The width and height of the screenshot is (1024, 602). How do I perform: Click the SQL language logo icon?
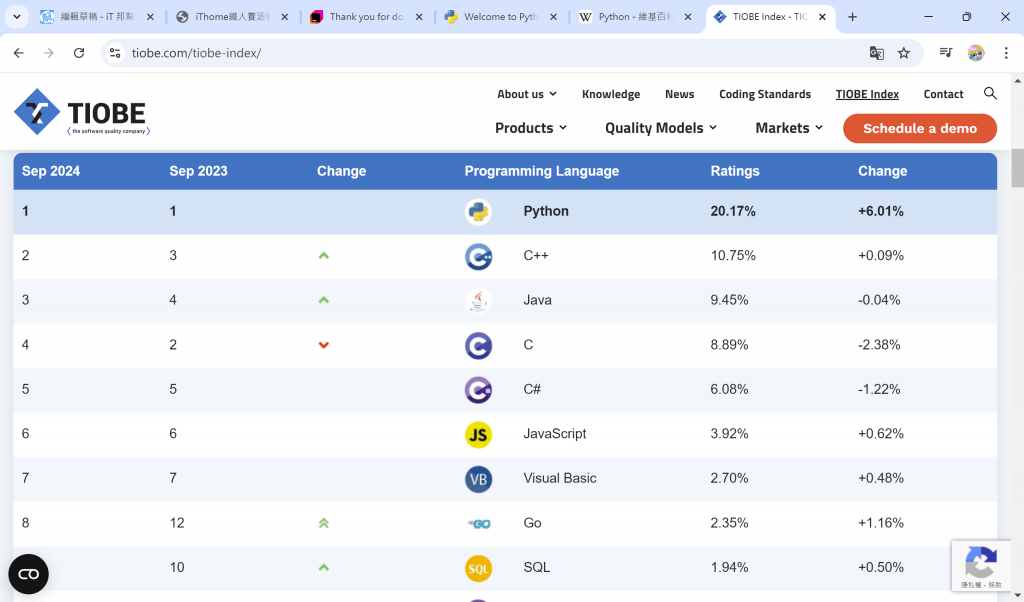pos(478,568)
